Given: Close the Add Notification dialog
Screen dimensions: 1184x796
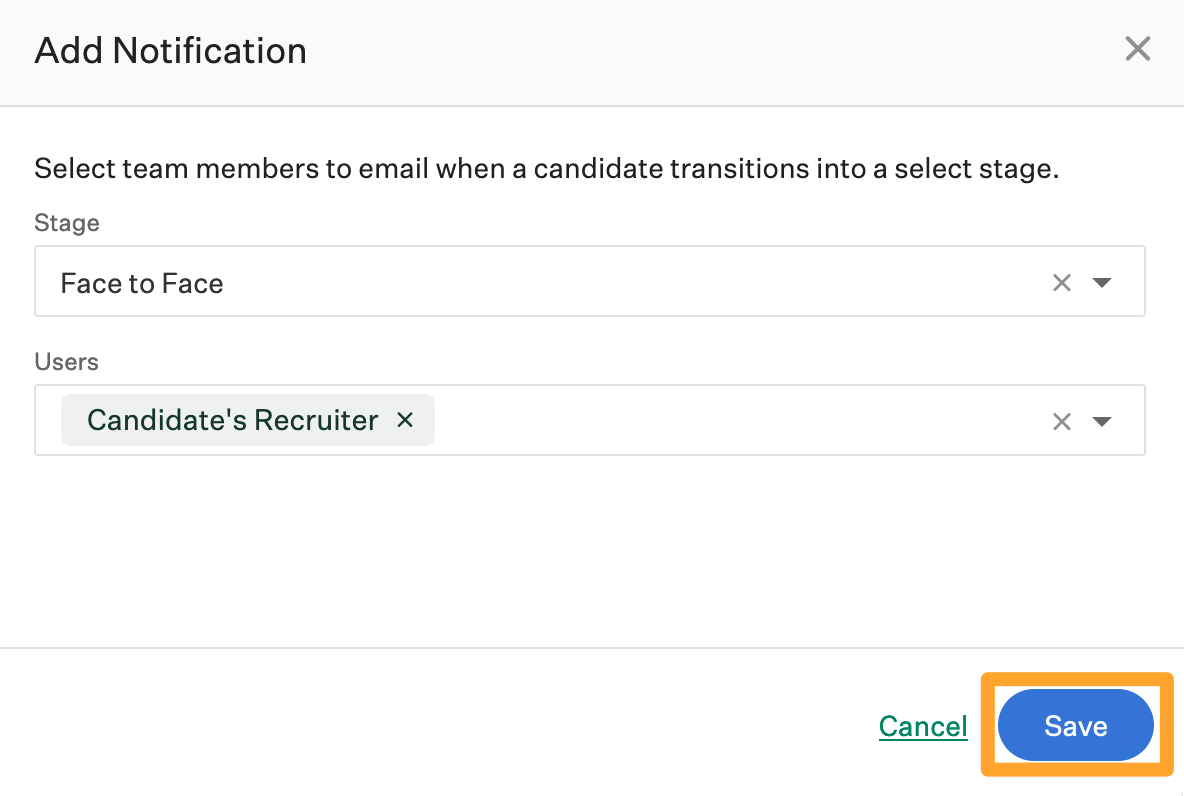Looking at the screenshot, I should pos(1137,49).
